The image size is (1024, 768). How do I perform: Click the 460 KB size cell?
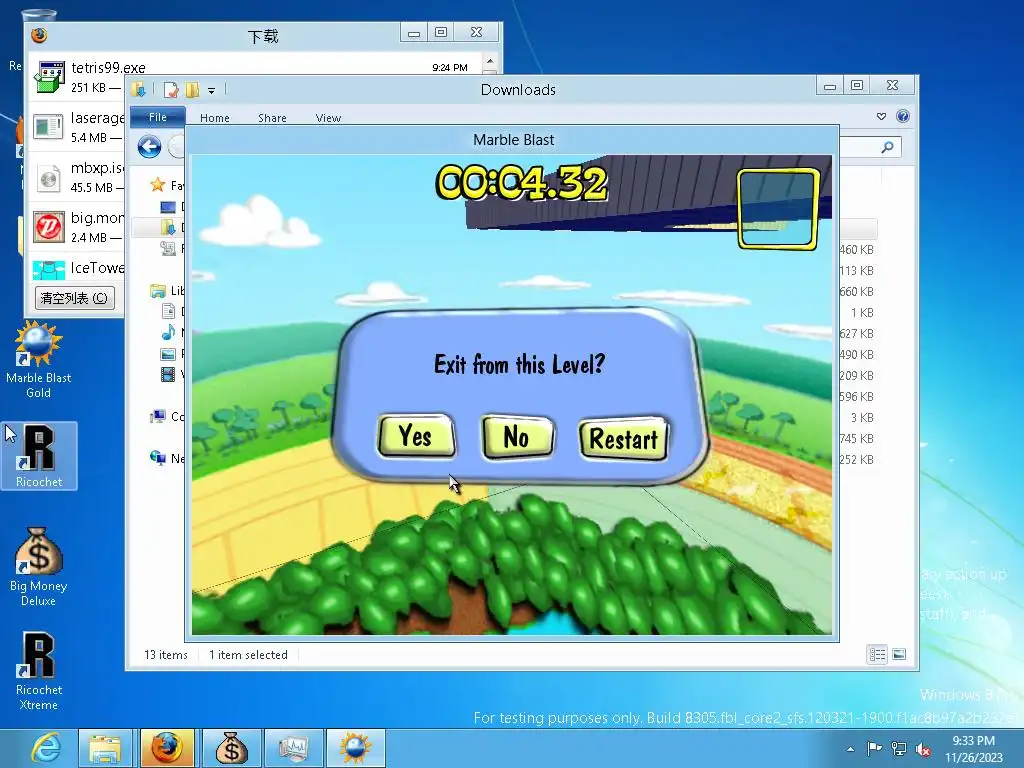pyautogui.click(x=856, y=249)
